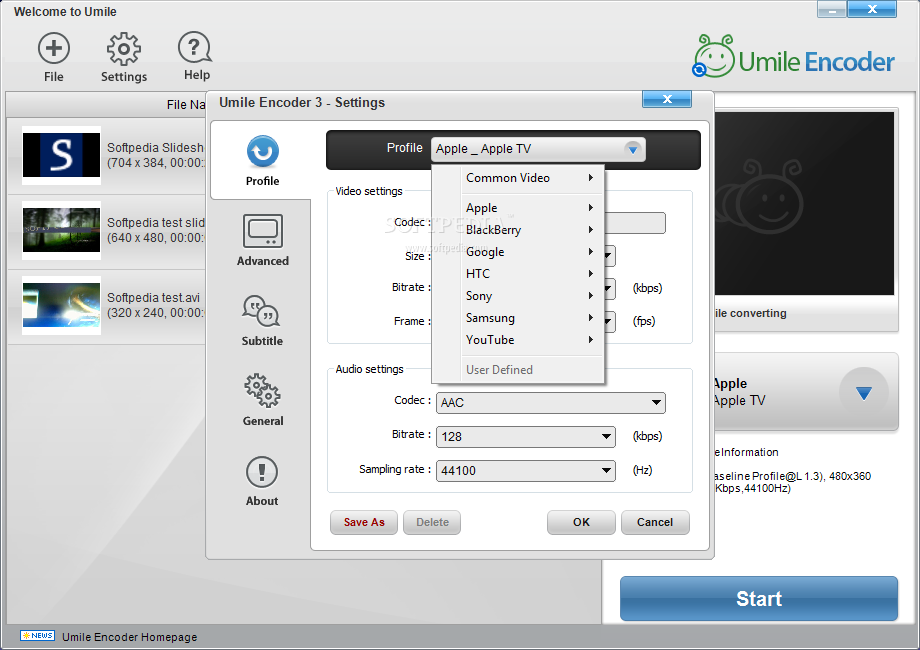Open the audio Bitrate 128 dropdown
This screenshot has height=650, width=920.
[x=525, y=436]
